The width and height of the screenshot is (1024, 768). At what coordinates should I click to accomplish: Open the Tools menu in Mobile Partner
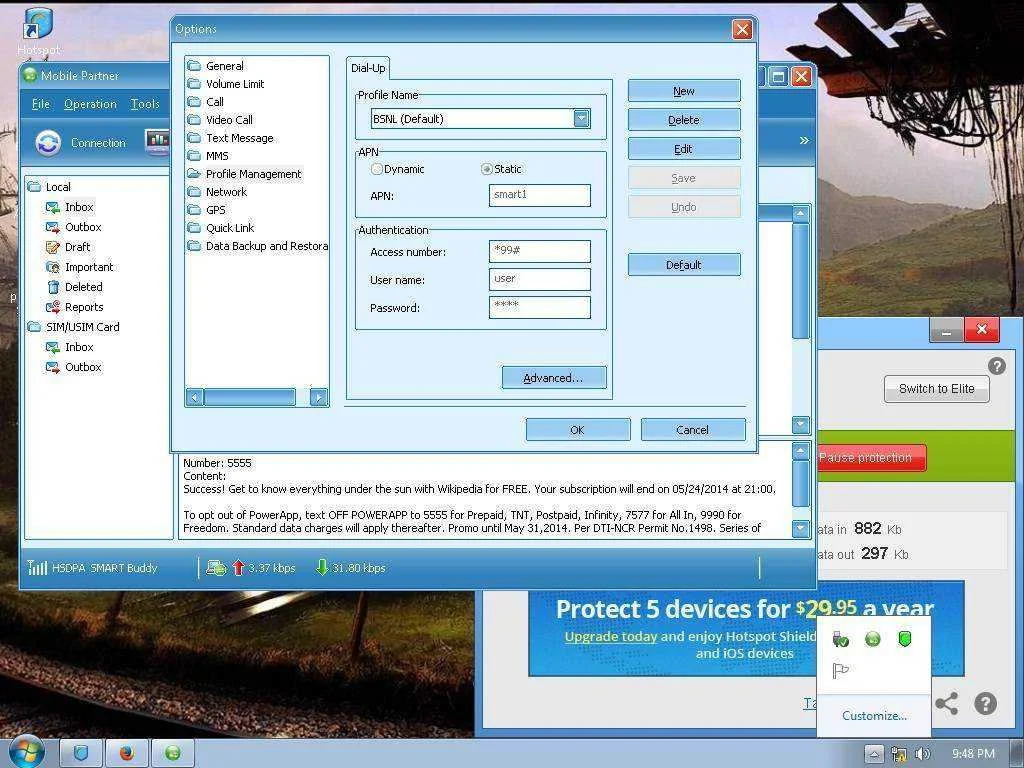coord(144,104)
